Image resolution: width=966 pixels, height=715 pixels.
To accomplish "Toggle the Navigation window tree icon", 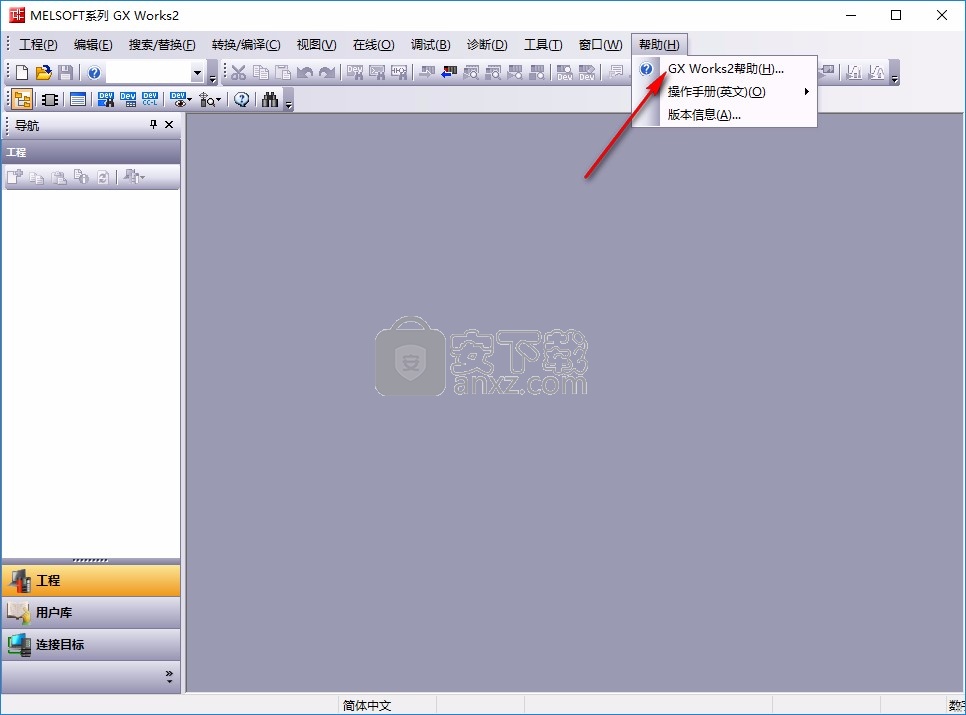I will tap(22, 99).
